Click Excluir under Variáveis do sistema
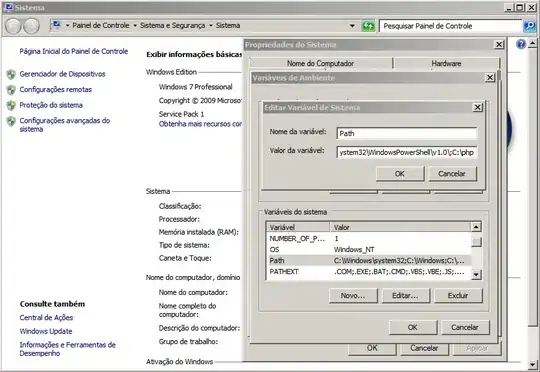Viewport: 540px width, 372px height. 458,296
